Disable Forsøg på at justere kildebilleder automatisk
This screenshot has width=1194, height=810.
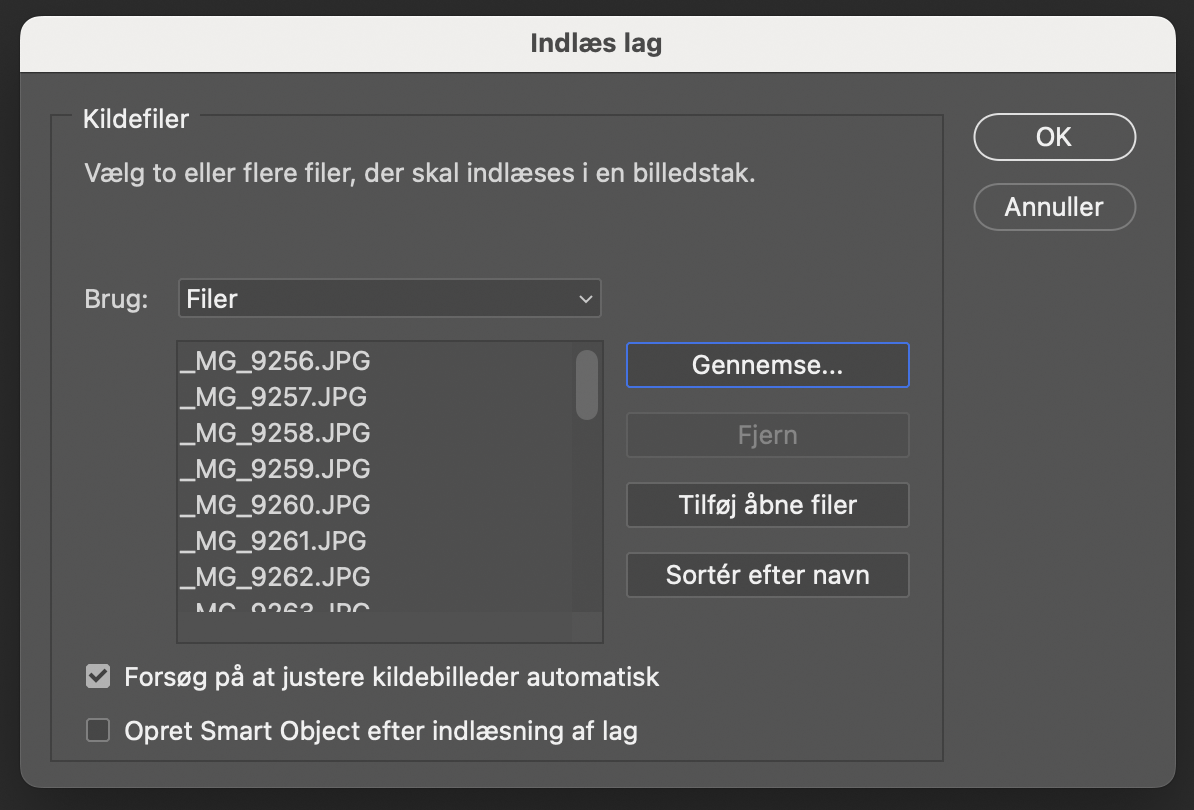click(x=98, y=677)
